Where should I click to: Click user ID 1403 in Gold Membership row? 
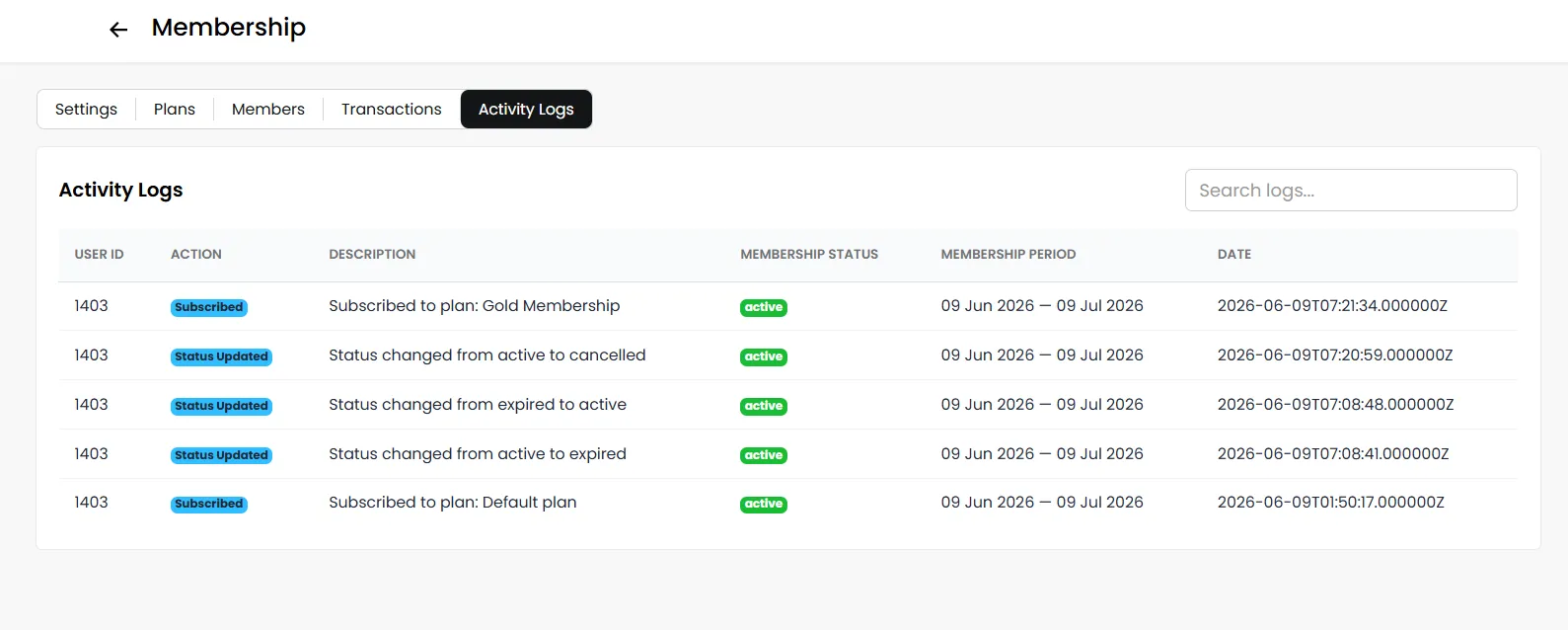(x=91, y=306)
